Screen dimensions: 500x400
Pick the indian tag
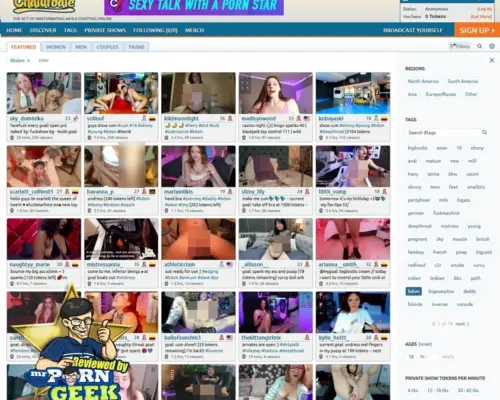click(x=414, y=278)
